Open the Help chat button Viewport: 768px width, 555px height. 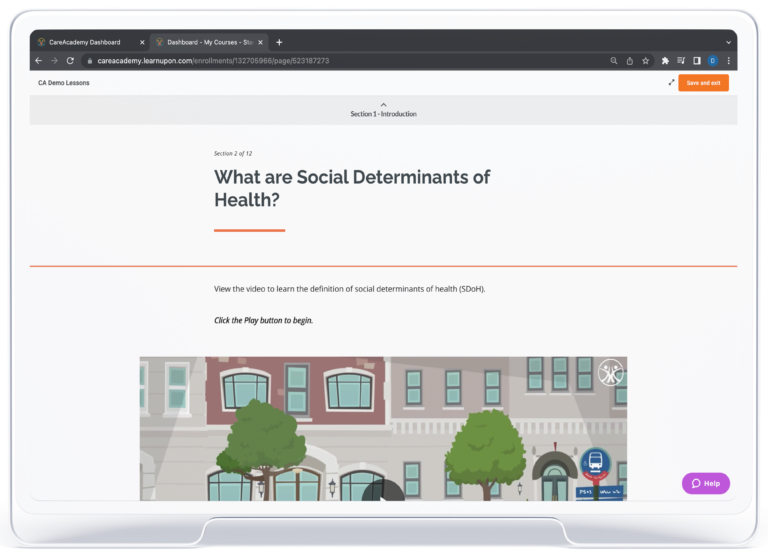(x=706, y=483)
